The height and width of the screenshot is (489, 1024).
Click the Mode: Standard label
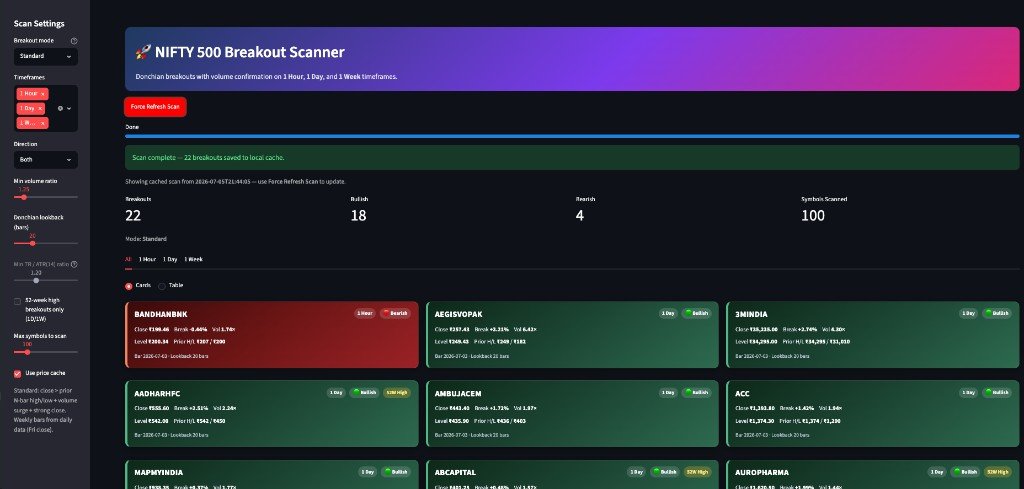pyautogui.click(x=146, y=239)
